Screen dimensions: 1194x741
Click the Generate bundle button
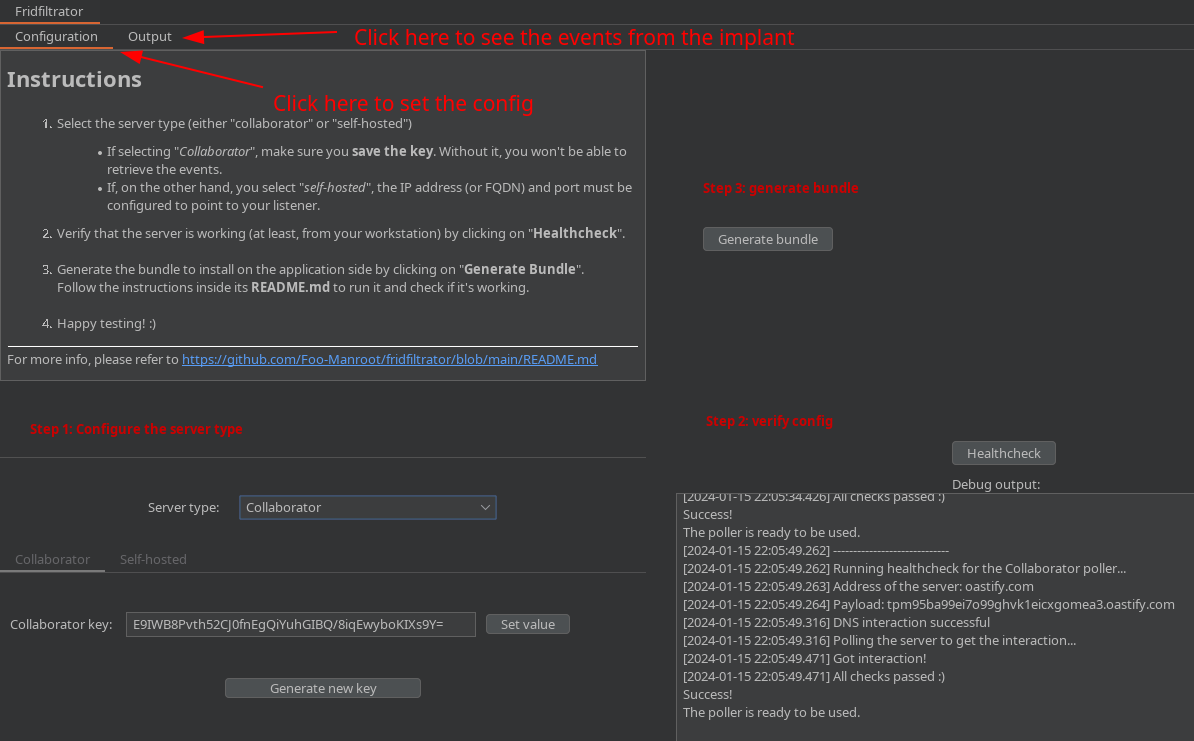(x=768, y=239)
